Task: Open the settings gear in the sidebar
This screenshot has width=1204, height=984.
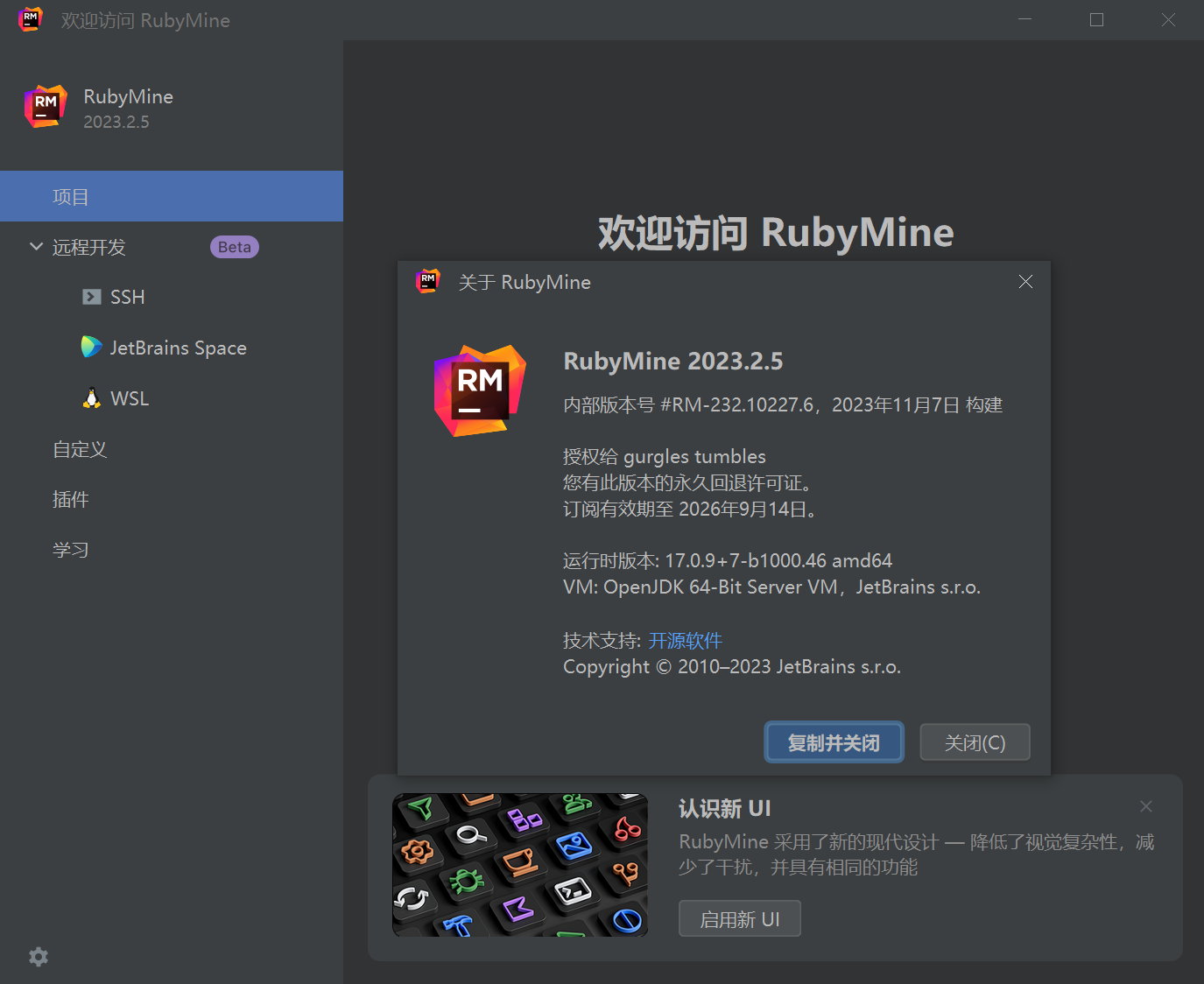Action: 39,957
